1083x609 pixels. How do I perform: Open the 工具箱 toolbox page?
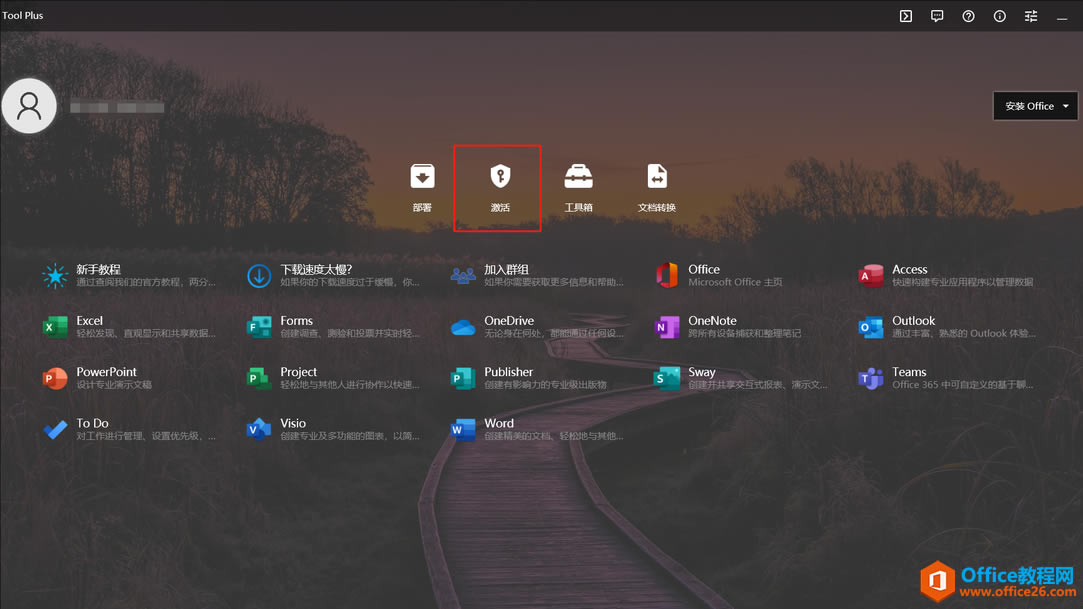click(578, 188)
